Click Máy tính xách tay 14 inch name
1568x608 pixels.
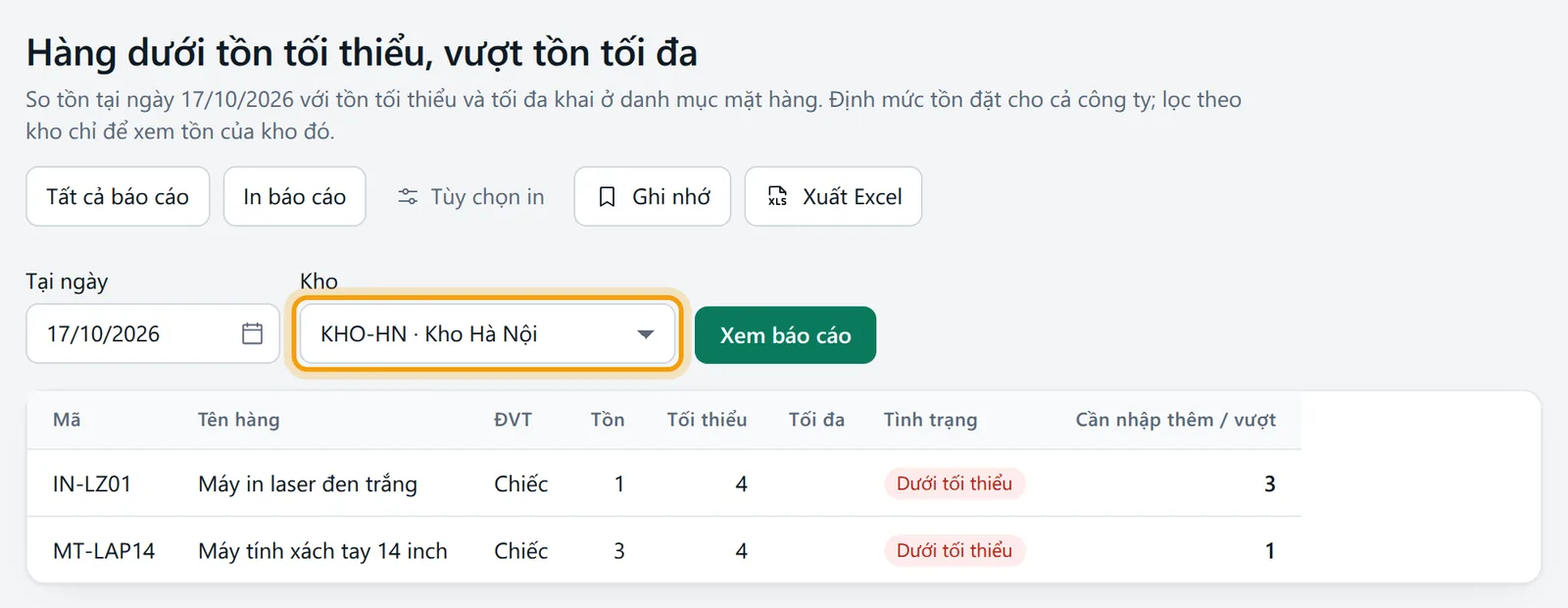point(322,551)
